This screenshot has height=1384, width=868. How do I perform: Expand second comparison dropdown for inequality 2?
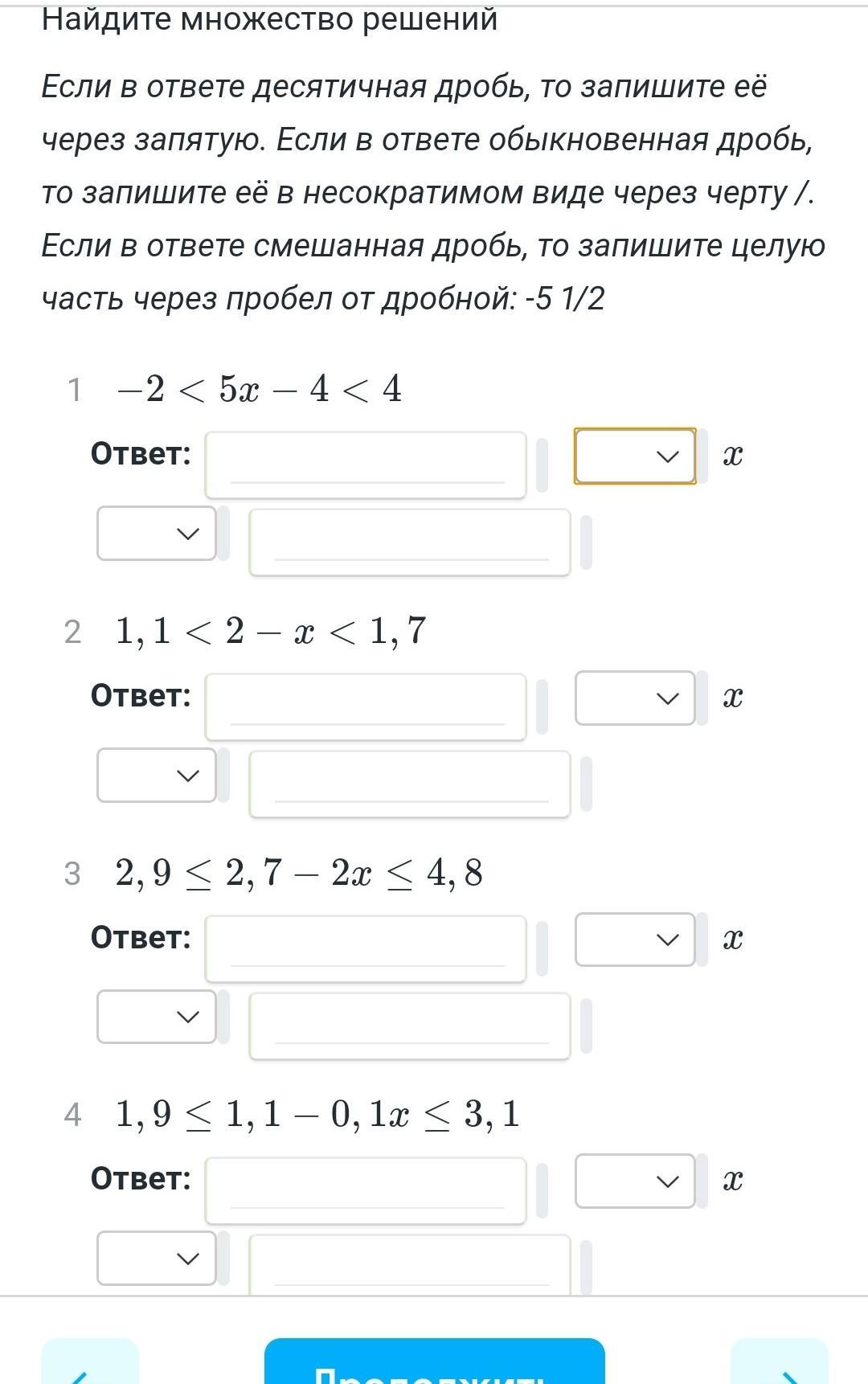[157, 775]
